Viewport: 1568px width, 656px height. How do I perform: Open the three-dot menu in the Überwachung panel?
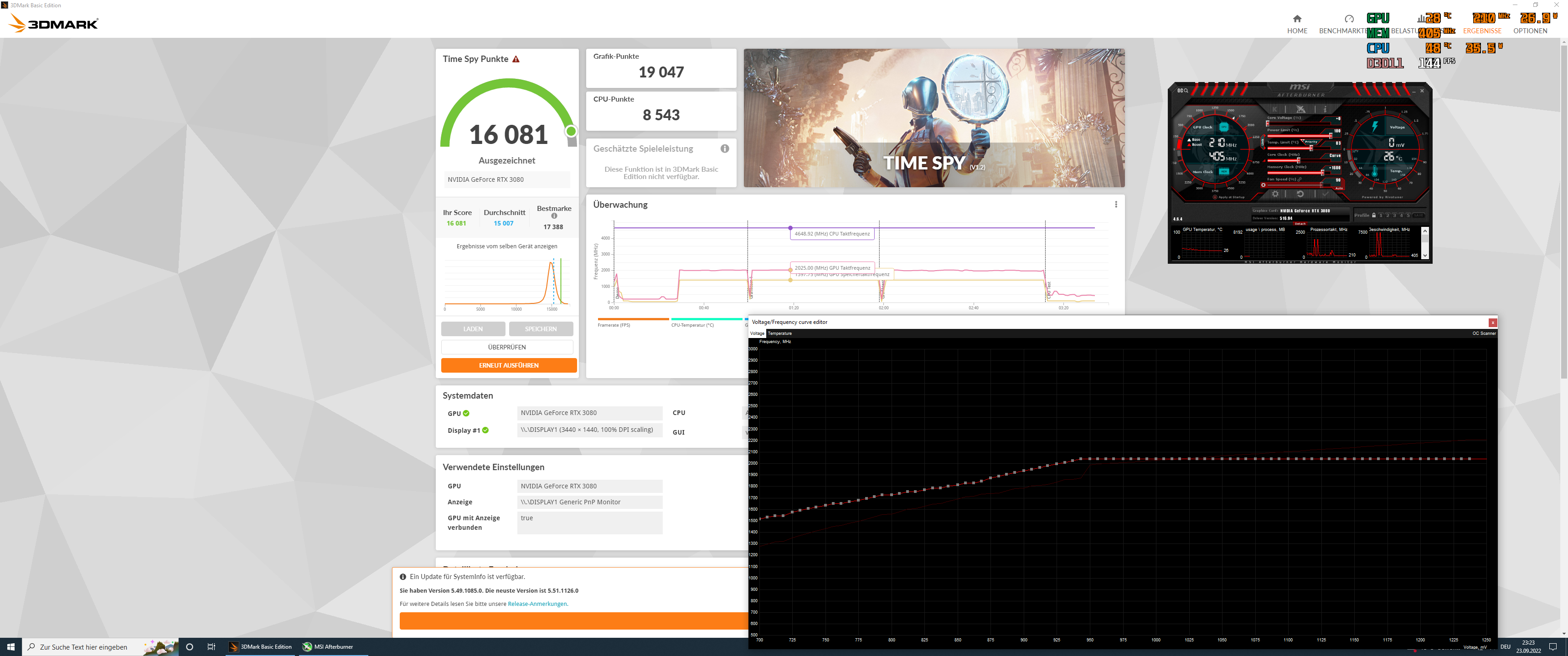click(1116, 205)
